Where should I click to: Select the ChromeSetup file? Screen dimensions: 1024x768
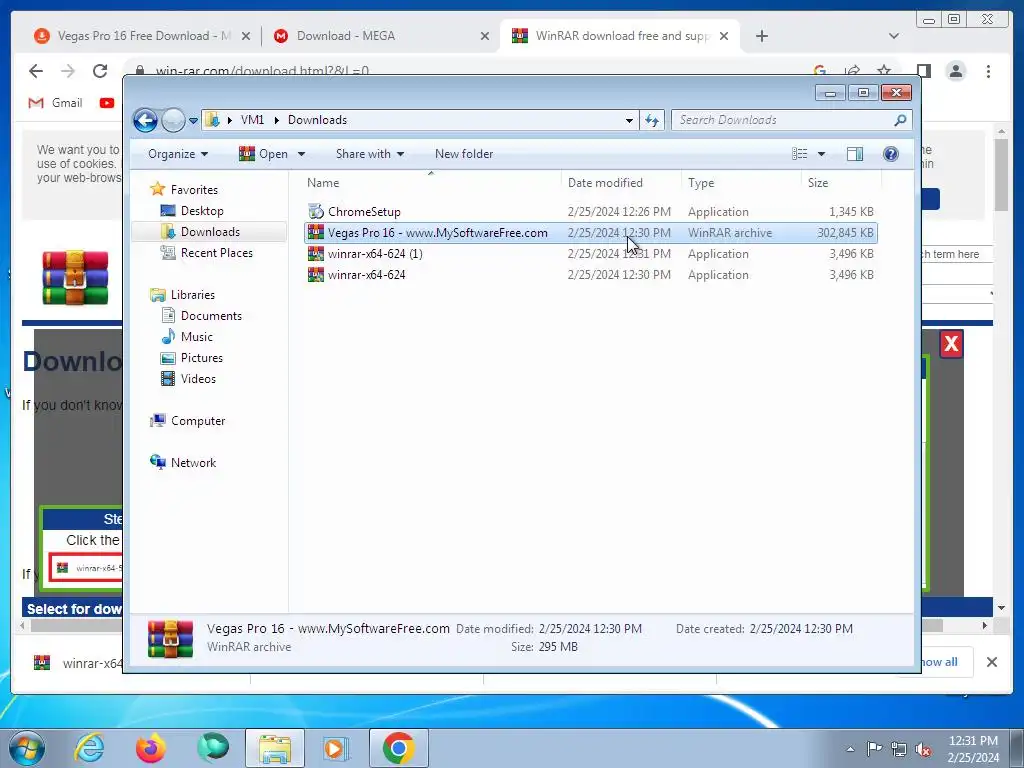[590, 212]
